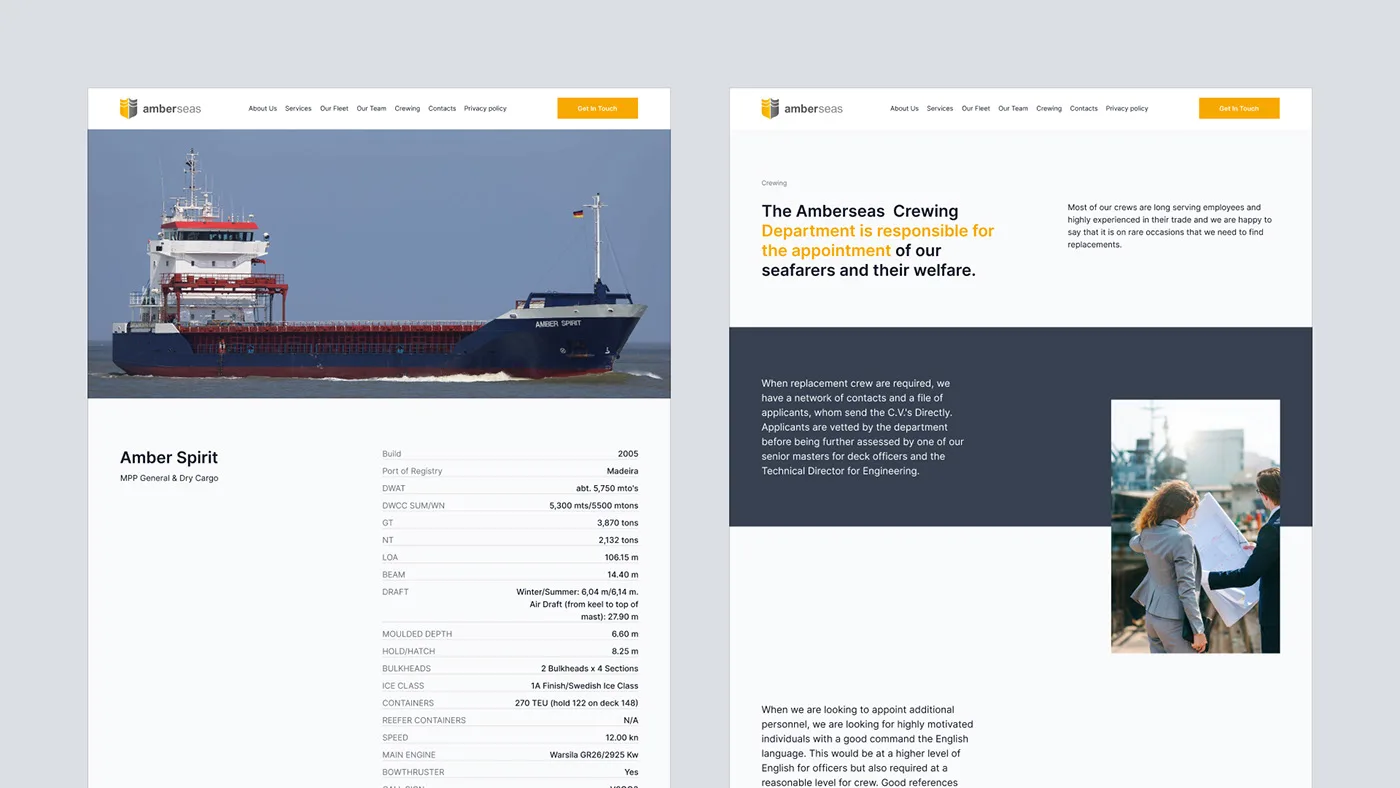Click '2 Bulkheads x 4 Sections' value
Screen dimensions: 1400x788
pos(590,669)
